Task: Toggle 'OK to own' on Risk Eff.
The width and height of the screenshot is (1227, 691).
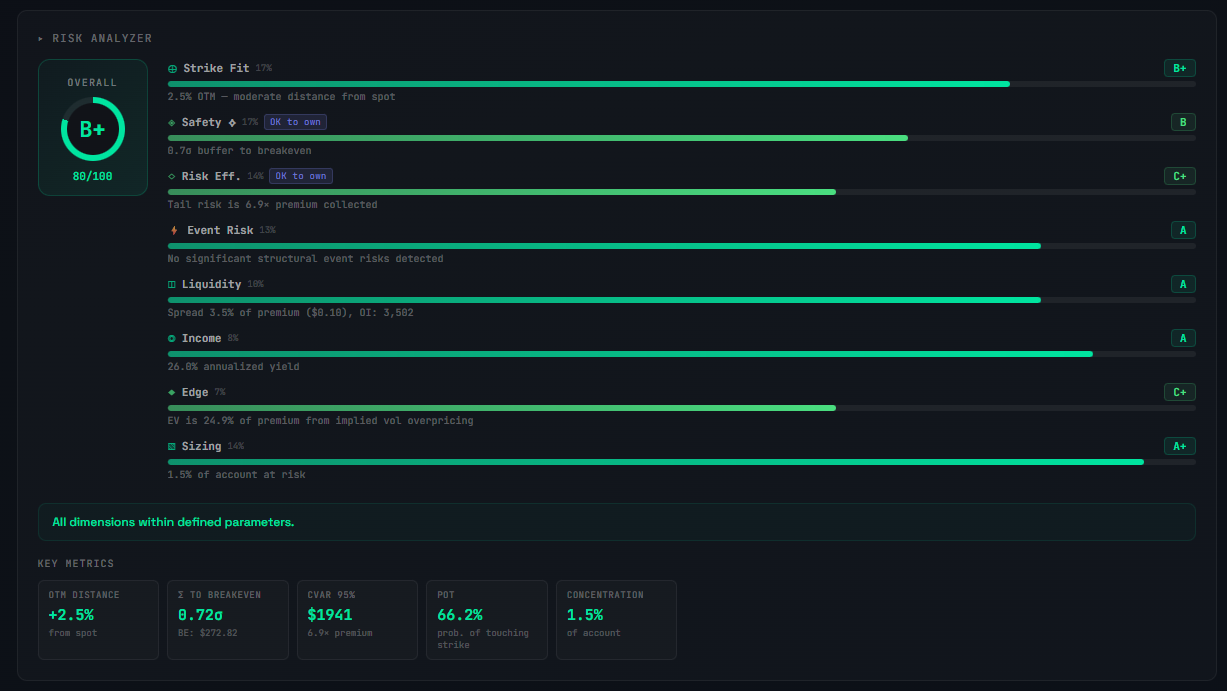Action: click(301, 175)
